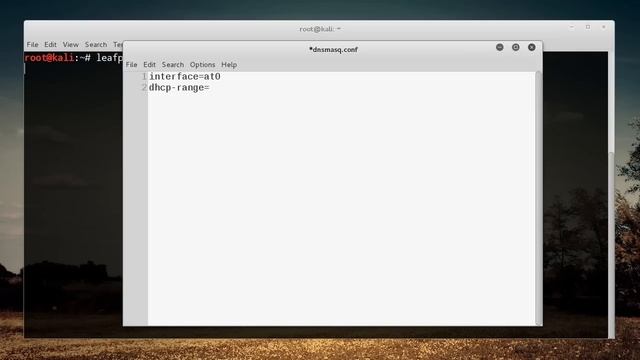The height and width of the screenshot is (360, 640).
Task: Open Options menu in the editor
Action: click(x=202, y=64)
